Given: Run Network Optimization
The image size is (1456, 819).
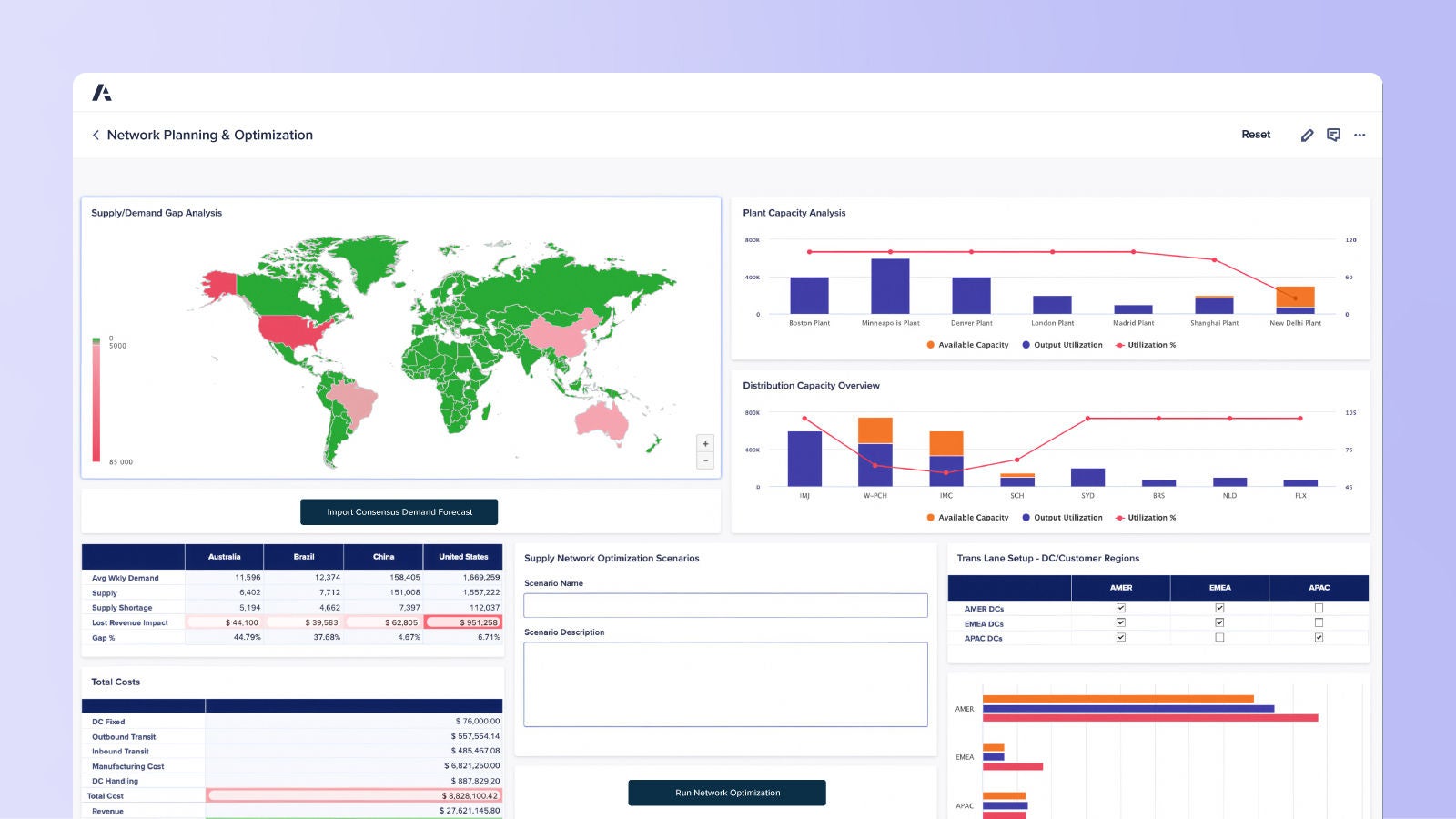Looking at the screenshot, I should point(725,792).
